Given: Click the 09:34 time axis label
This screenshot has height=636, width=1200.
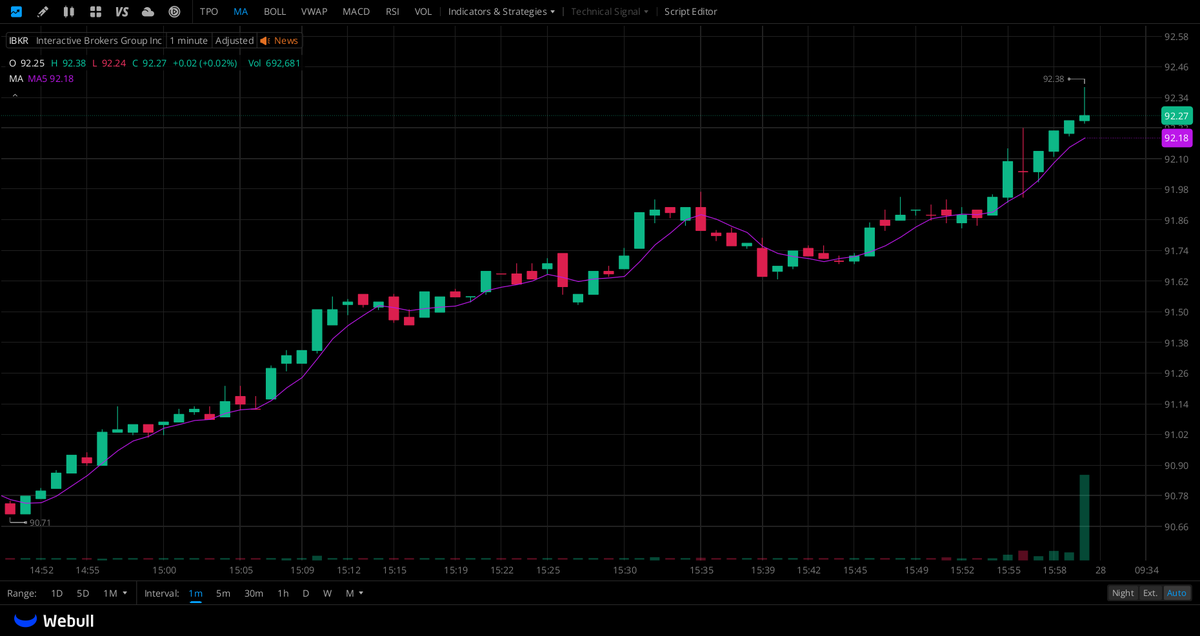Looking at the screenshot, I should [x=1146, y=570].
